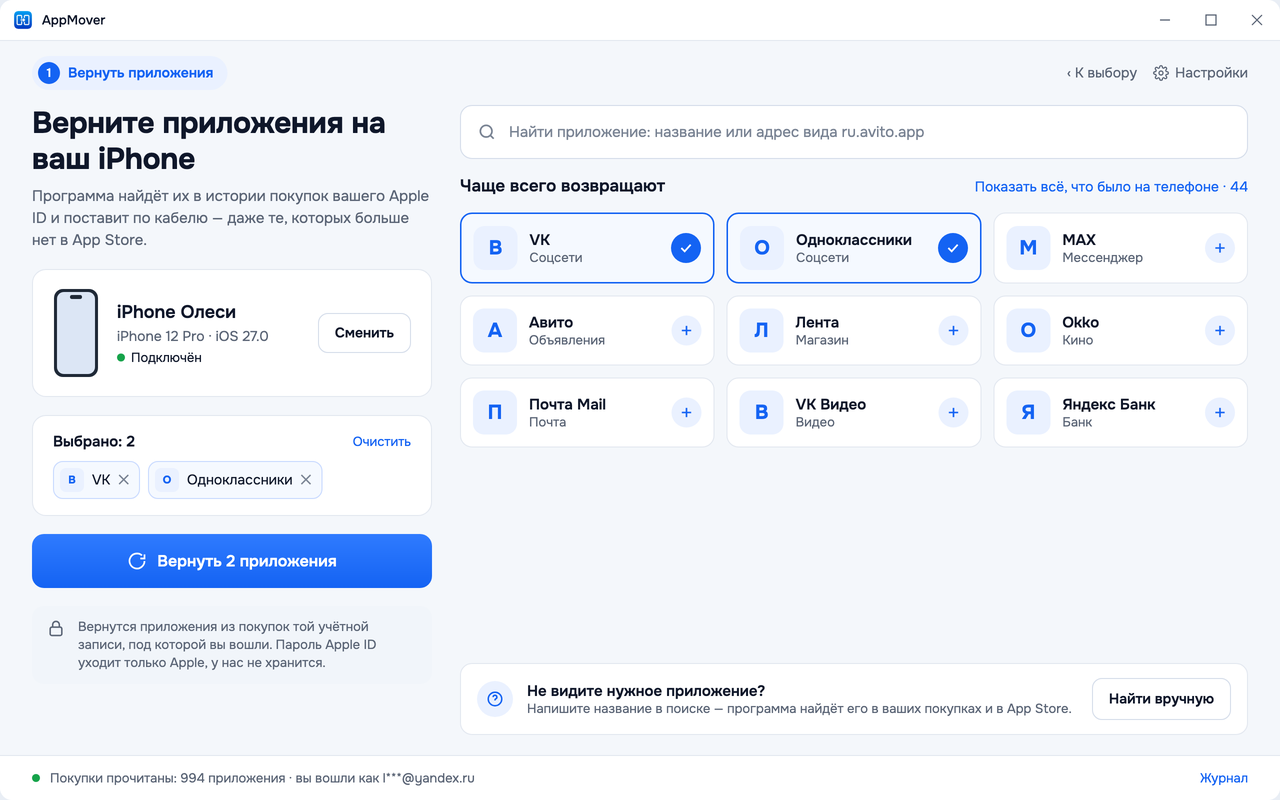The height and width of the screenshot is (800, 1280).
Task: Click the search magnifier icon
Action: (x=487, y=132)
